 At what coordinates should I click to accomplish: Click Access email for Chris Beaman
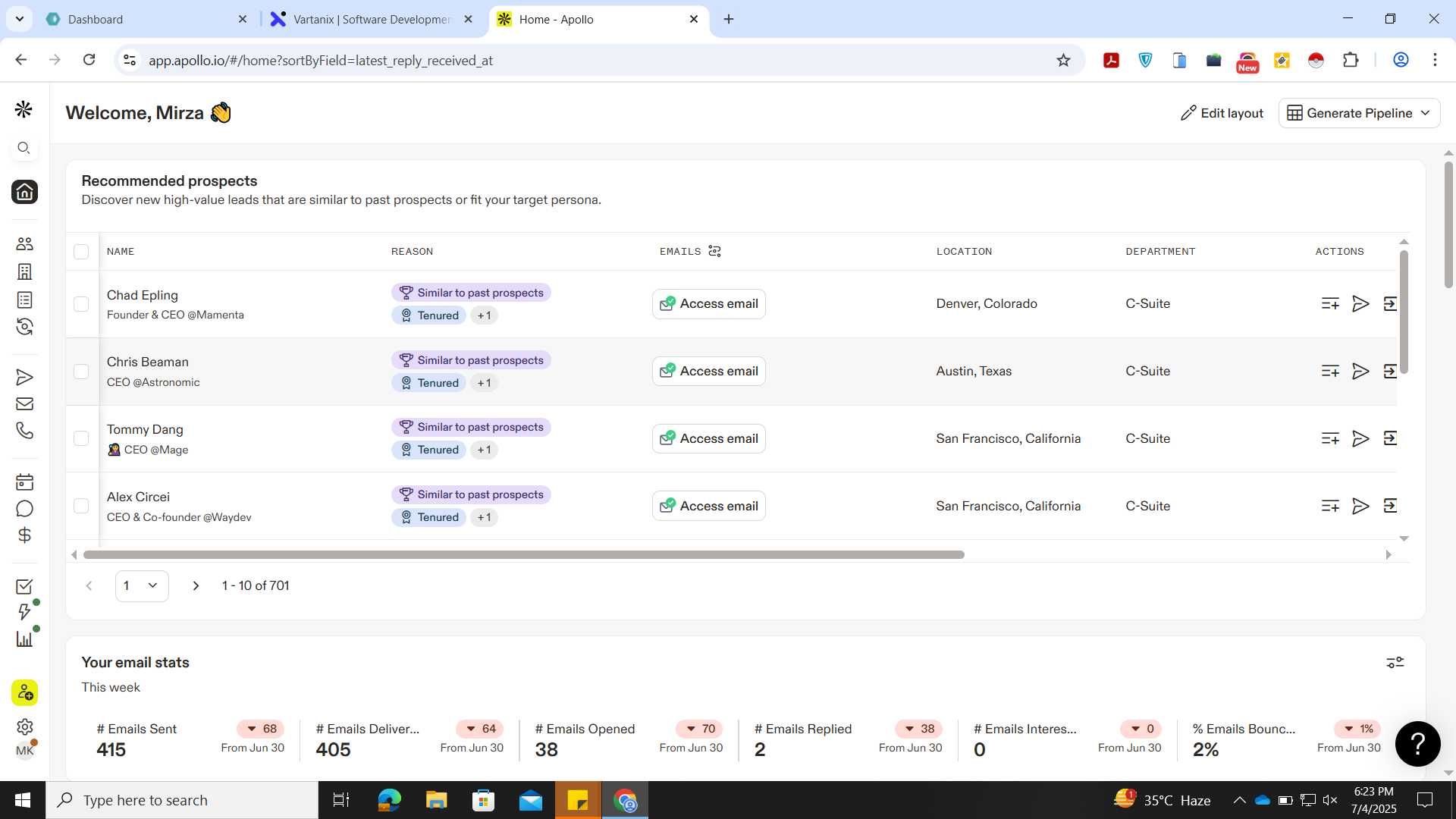point(709,372)
